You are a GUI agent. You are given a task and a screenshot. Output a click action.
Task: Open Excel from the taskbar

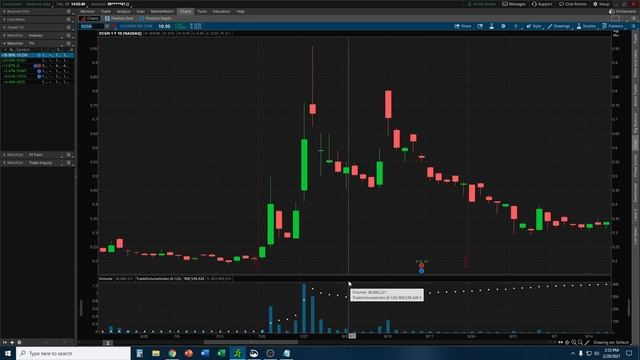[x=221, y=353]
